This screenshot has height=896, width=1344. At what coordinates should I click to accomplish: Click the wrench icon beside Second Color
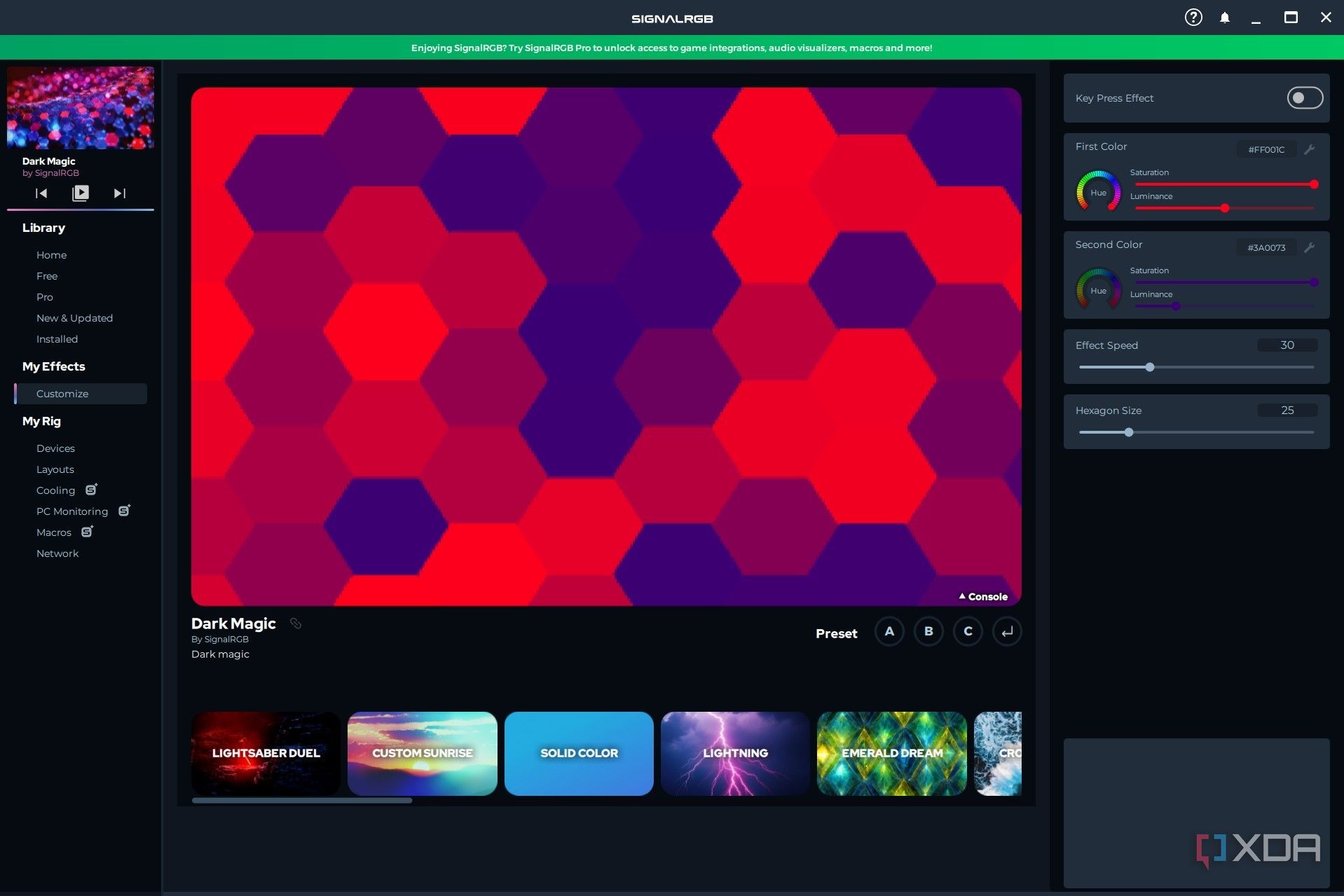[x=1309, y=247]
